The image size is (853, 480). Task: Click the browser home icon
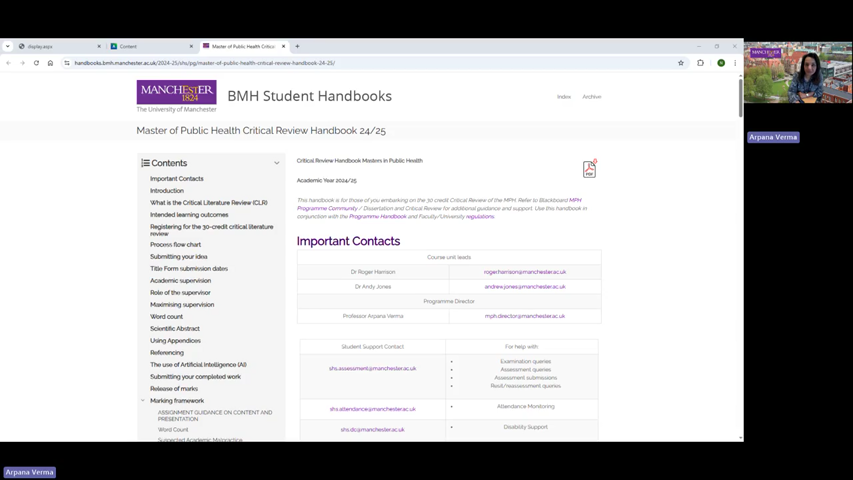50,63
